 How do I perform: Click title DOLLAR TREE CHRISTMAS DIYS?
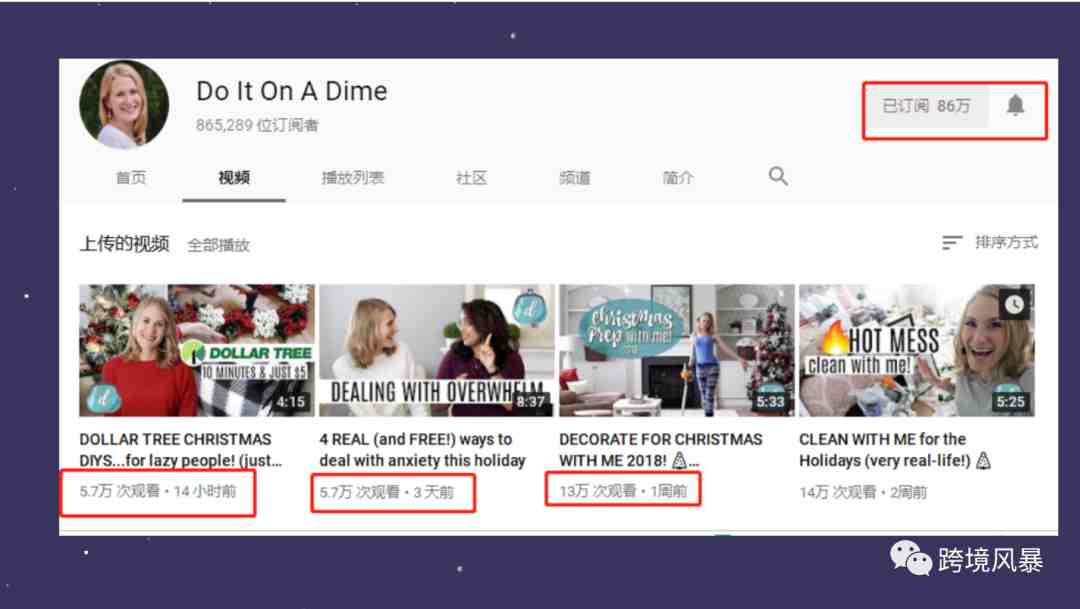pos(180,449)
